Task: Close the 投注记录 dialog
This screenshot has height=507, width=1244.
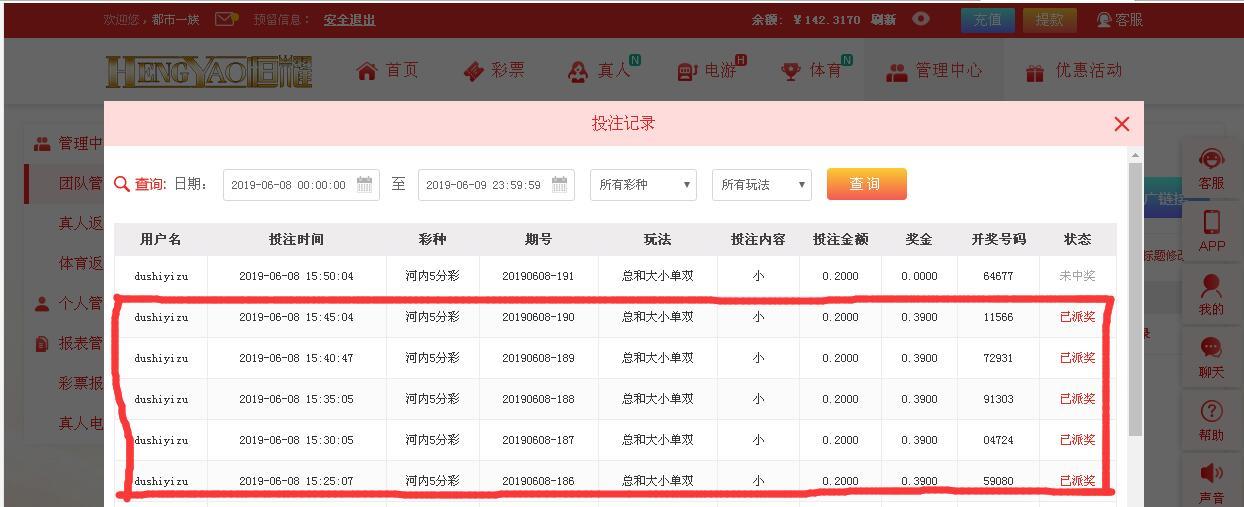Action: coord(1122,124)
